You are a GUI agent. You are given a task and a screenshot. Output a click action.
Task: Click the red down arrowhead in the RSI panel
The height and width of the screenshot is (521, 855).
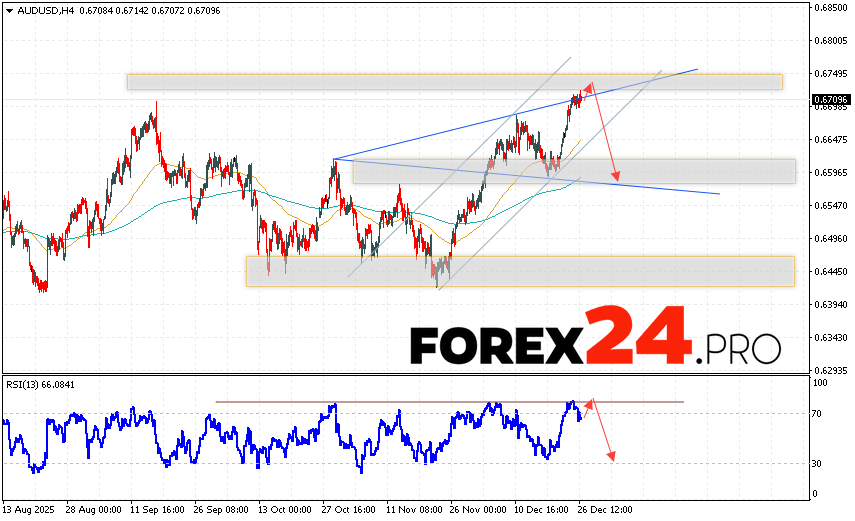point(610,457)
